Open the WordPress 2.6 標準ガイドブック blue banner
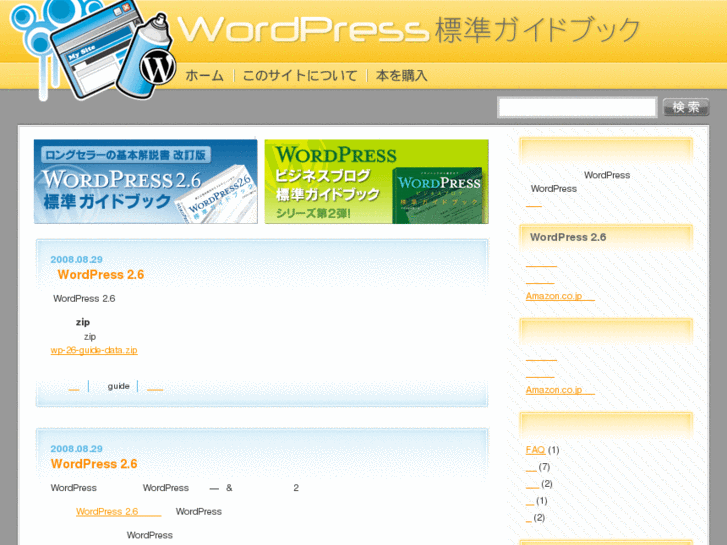Screen dimensions: 727x545 [x=146, y=181]
